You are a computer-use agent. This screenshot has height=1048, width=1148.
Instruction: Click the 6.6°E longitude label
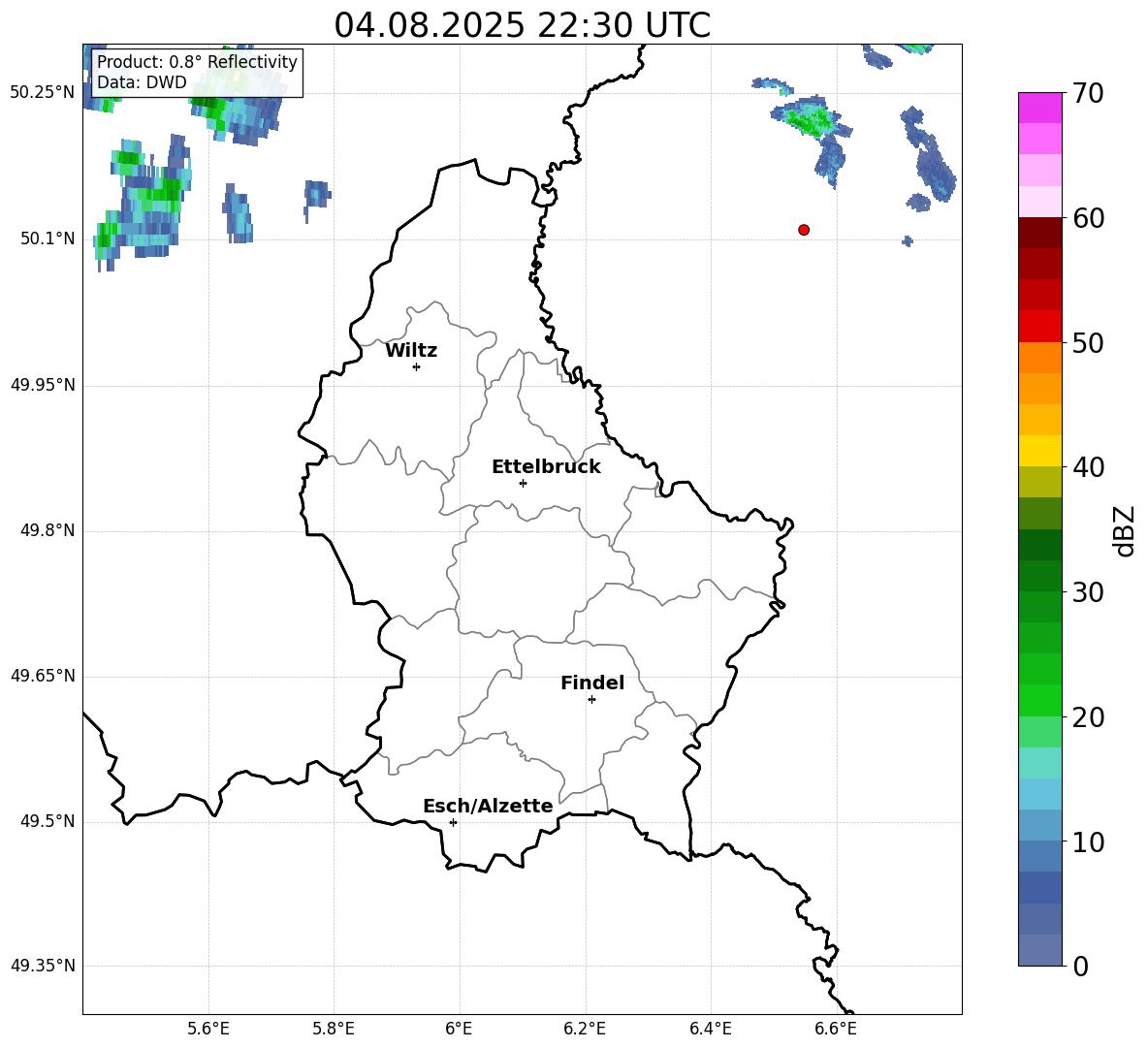tap(836, 1029)
